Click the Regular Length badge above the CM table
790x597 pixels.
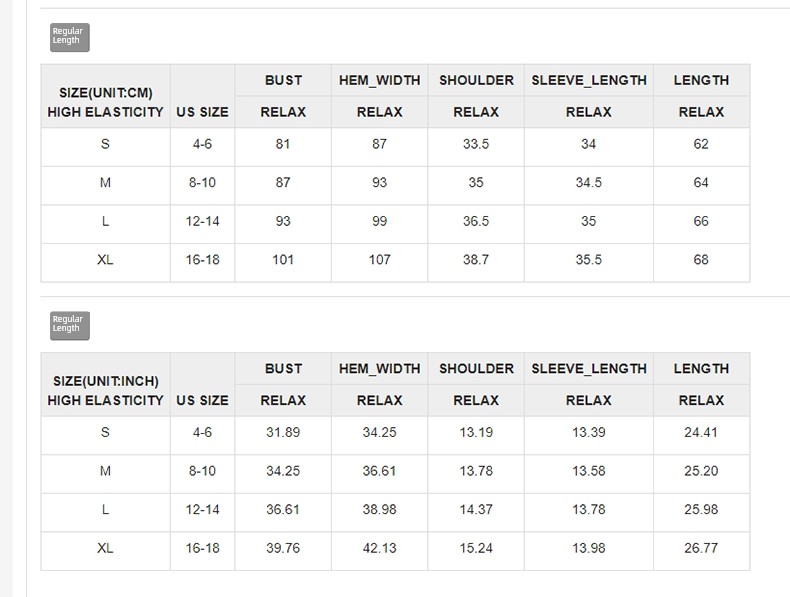click(x=69, y=37)
